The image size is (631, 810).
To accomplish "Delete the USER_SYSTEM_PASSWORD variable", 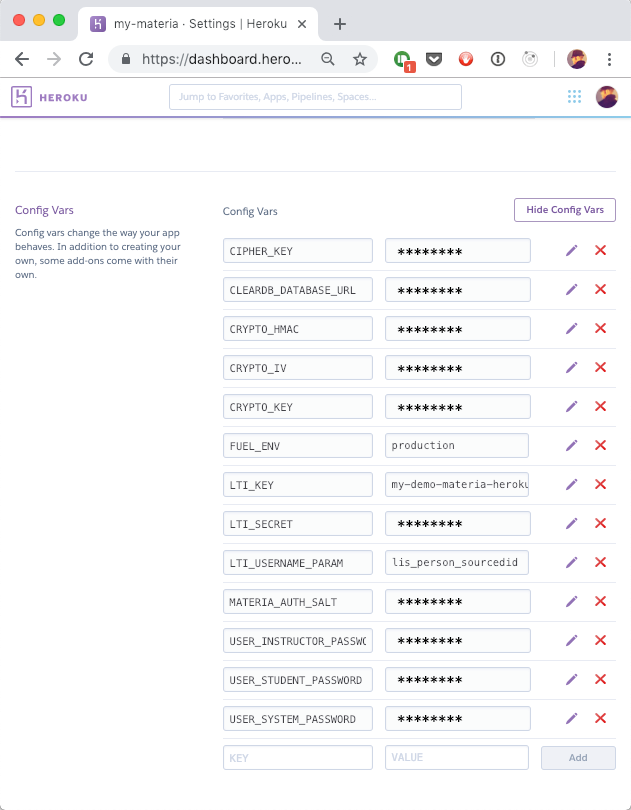I will (x=600, y=719).
